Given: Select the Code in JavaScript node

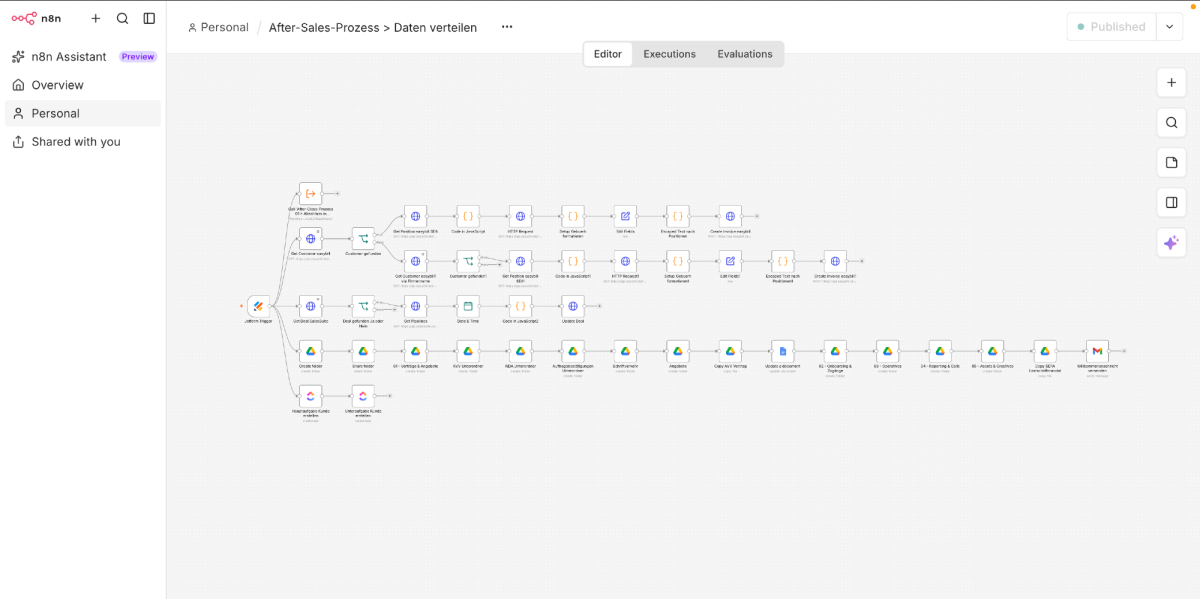Looking at the screenshot, I should tap(468, 216).
